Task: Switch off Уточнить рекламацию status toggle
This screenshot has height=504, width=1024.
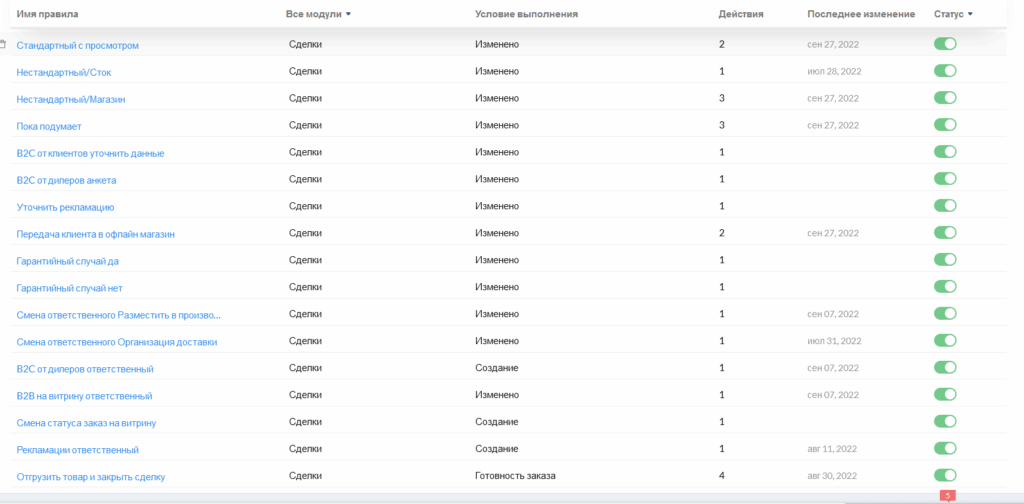Action: point(944,206)
